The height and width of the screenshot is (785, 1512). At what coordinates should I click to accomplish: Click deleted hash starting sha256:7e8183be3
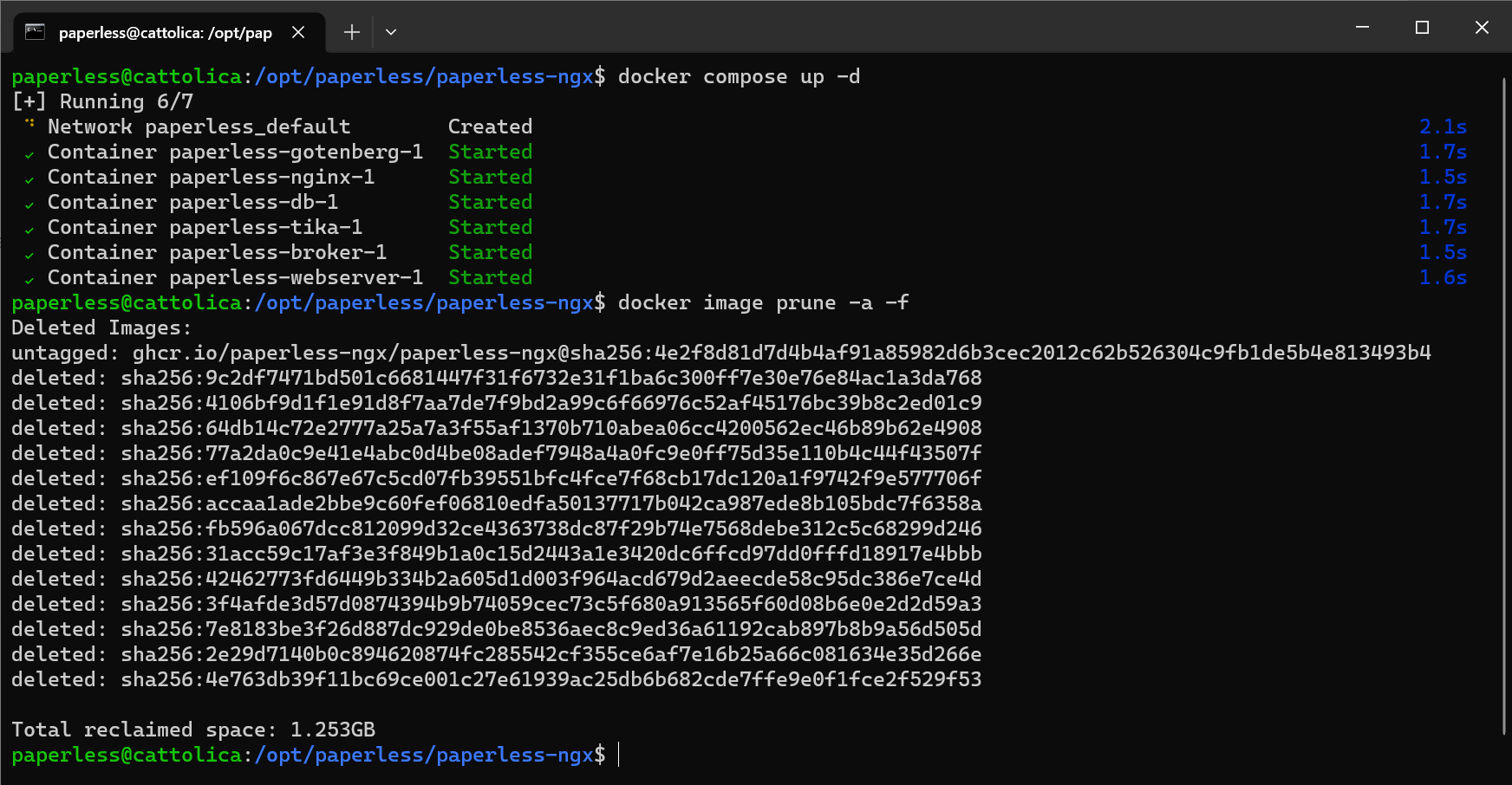pos(551,629)
